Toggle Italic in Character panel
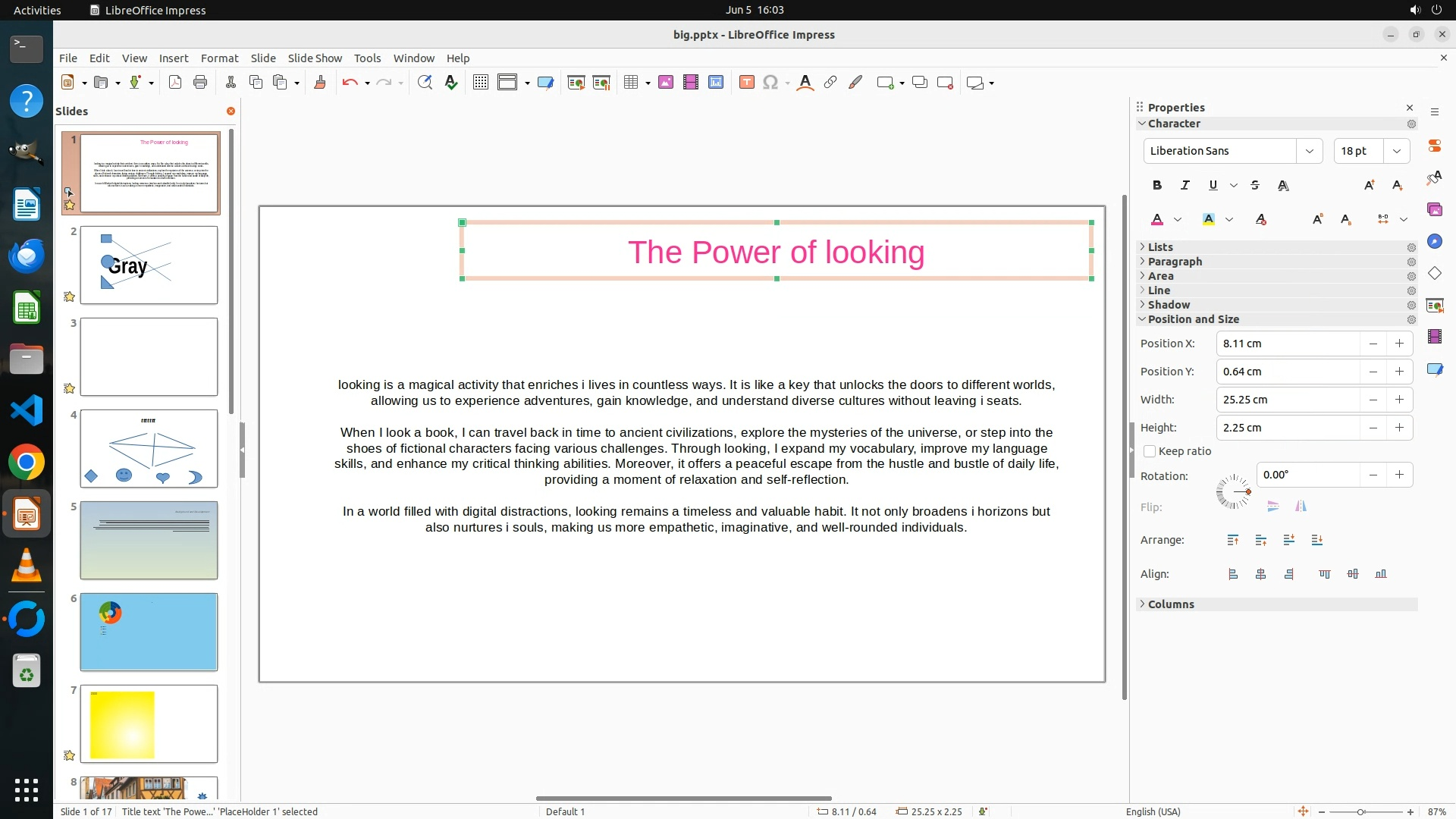The height and width of the screenshot is (819, 1456). pyautogui.click(x=1185, y=185)
